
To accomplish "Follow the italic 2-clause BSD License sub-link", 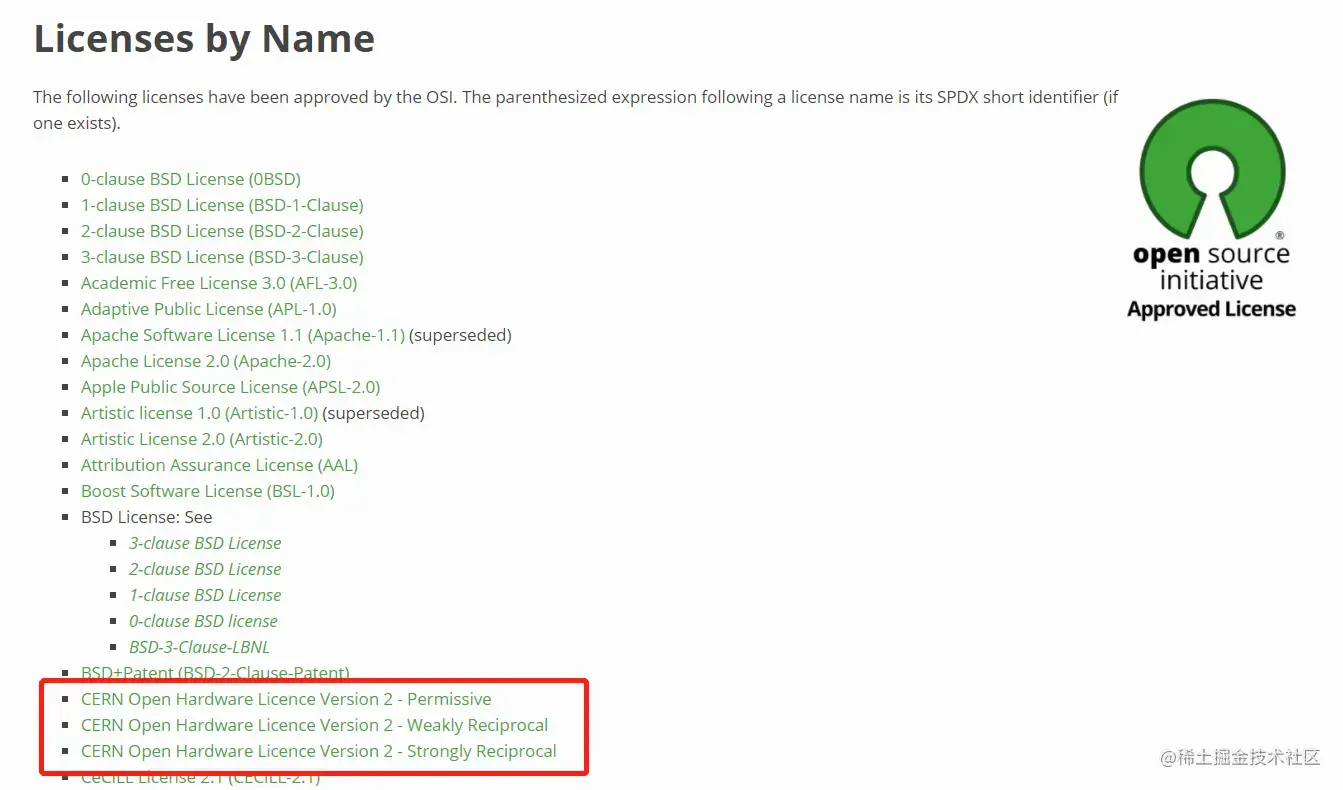I will click(x=205, y=569).
